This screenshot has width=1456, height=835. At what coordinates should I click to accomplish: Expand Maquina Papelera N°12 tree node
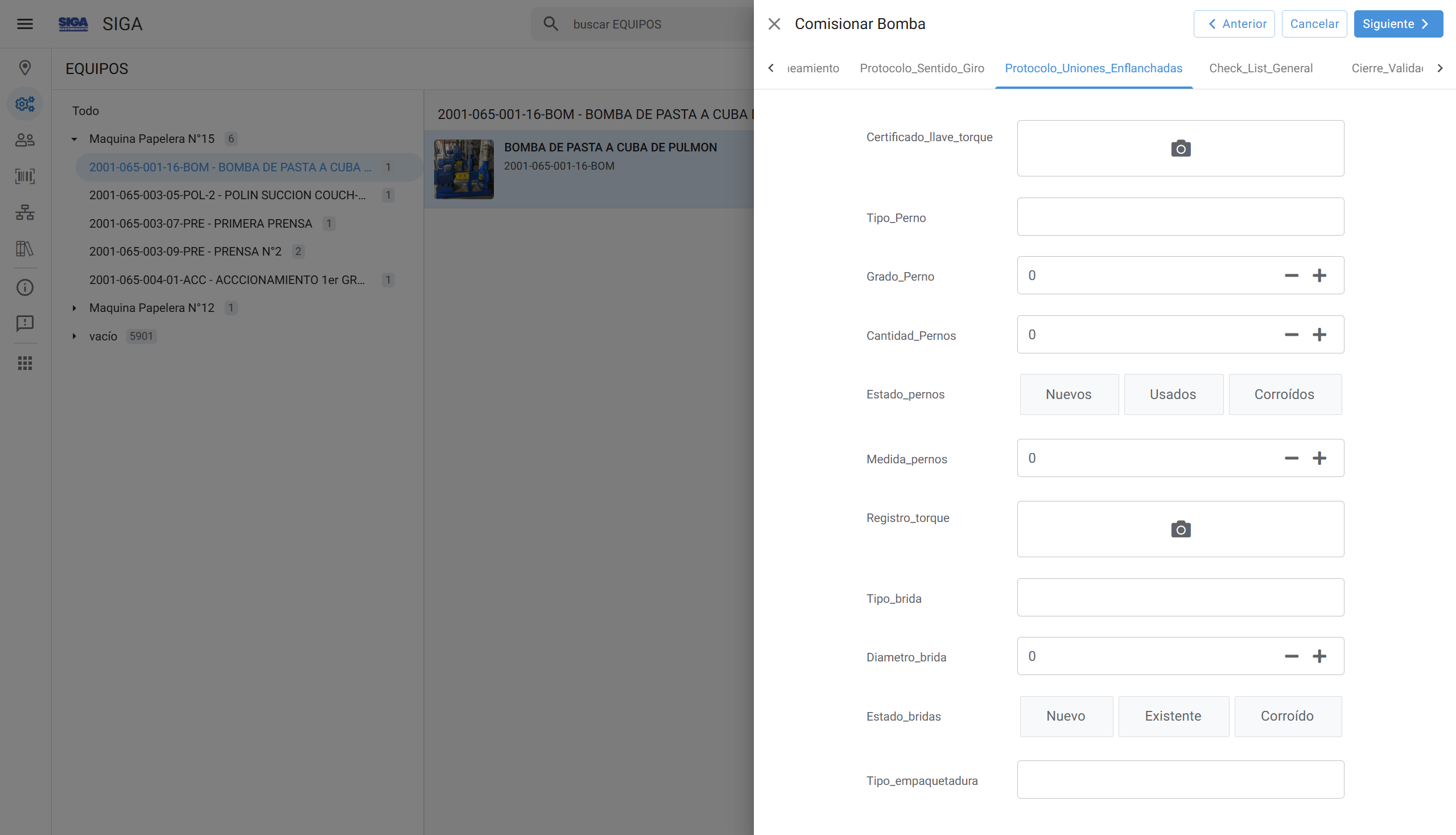(x=74, y=308)
